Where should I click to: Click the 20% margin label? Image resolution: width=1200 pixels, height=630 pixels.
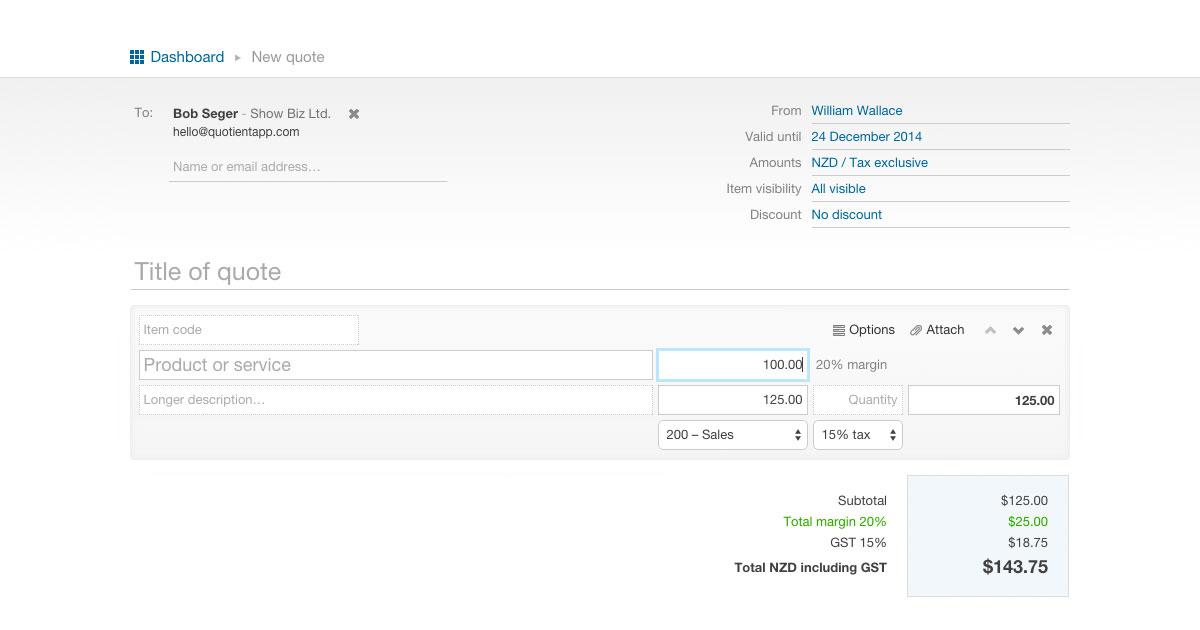851,365
